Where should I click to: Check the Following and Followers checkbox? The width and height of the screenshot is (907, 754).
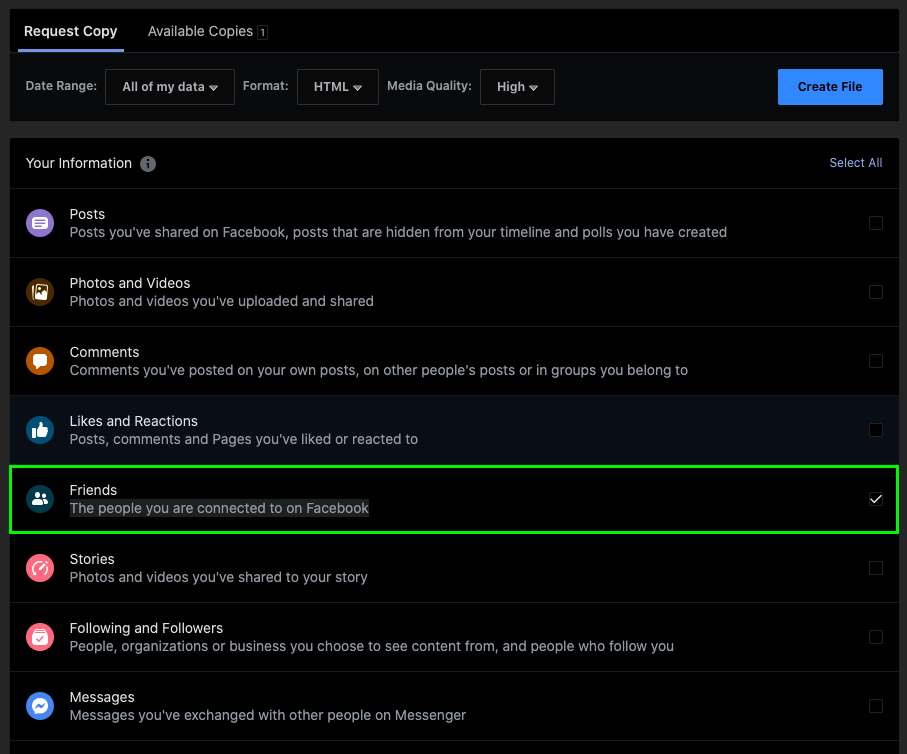(x=876, y=637)
